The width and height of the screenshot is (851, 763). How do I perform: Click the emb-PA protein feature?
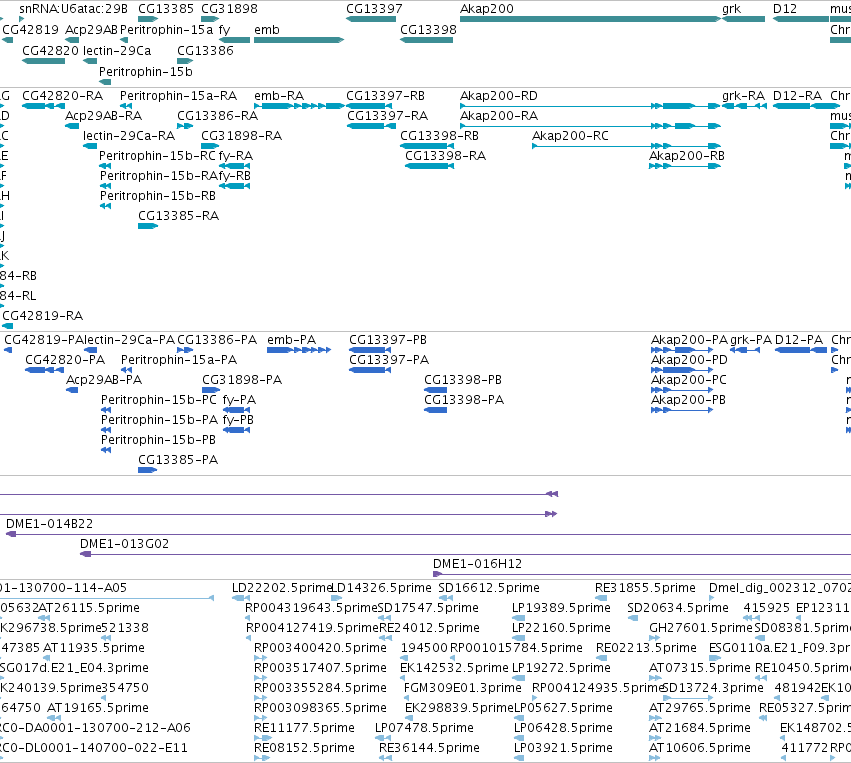299,350
